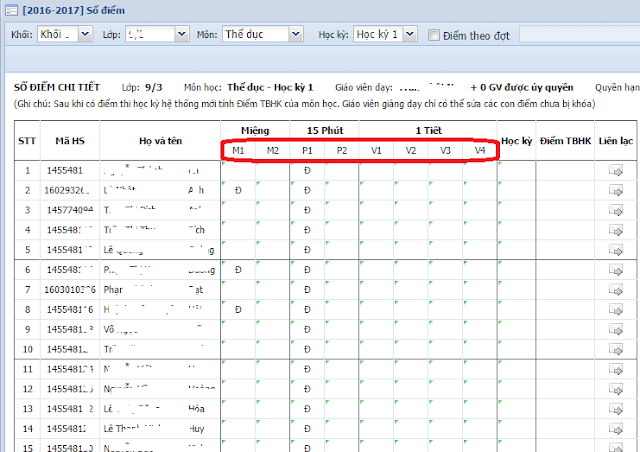This screenshot has width=640, height=452.
Task: Select M1 score Đ in row 2
Action: coord(238,190)
